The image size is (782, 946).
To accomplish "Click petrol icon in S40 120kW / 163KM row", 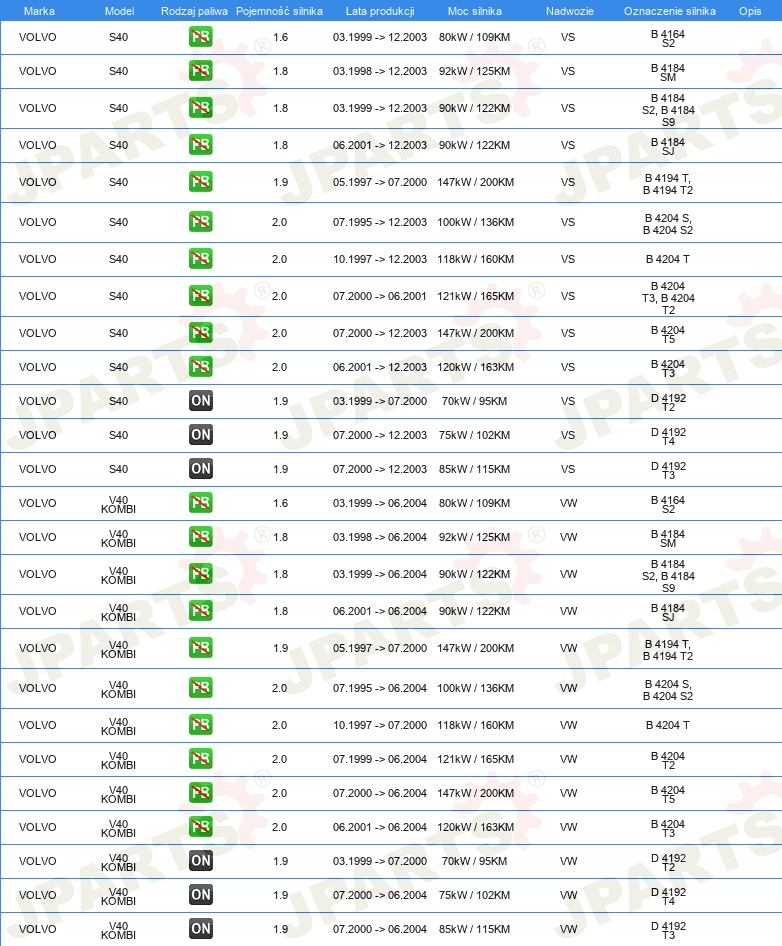I will [x=200, y=367].
